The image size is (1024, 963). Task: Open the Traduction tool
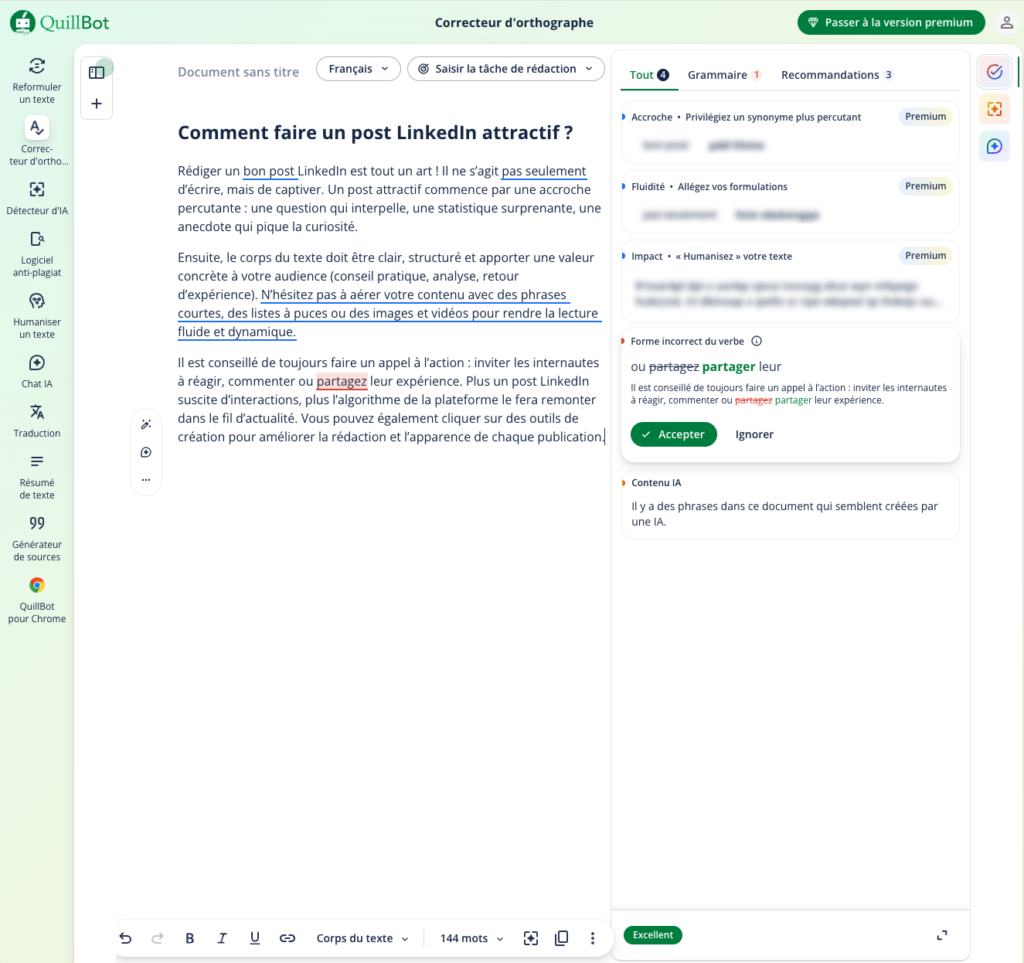coord(37,420)
